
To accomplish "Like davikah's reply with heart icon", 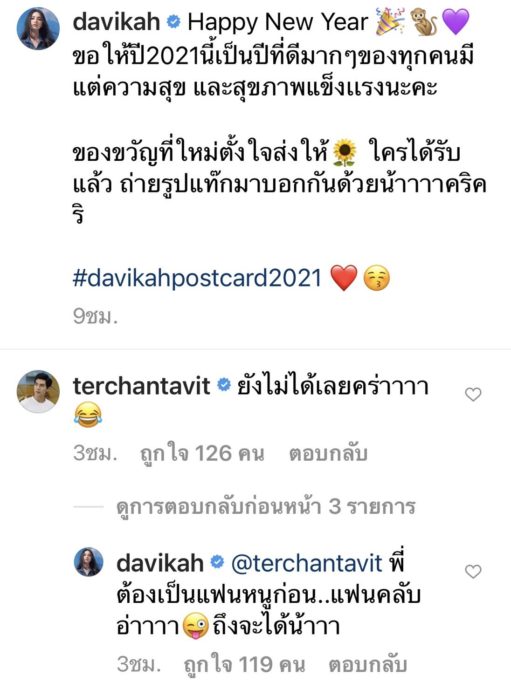I will pos(473,571).
